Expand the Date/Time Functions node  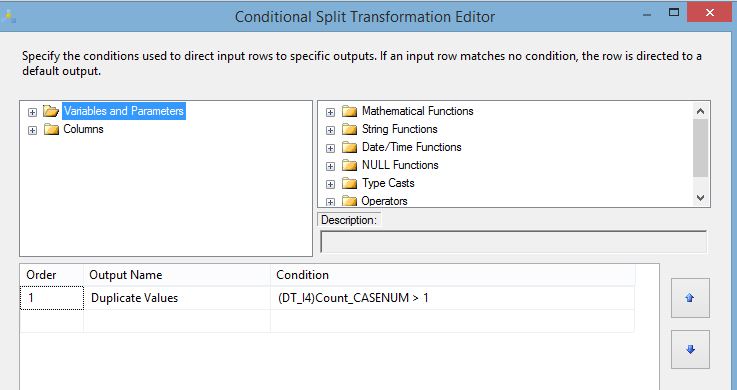coord(330,148)
